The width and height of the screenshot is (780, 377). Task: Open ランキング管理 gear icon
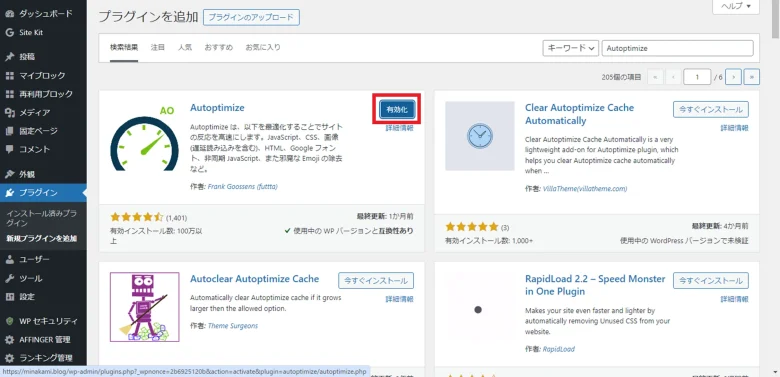pos(9,358)
